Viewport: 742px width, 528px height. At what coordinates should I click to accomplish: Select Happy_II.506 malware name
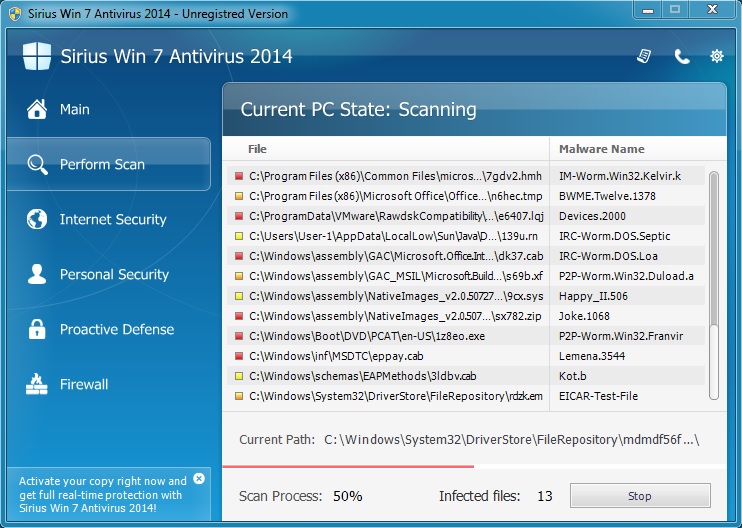[593, 296]
